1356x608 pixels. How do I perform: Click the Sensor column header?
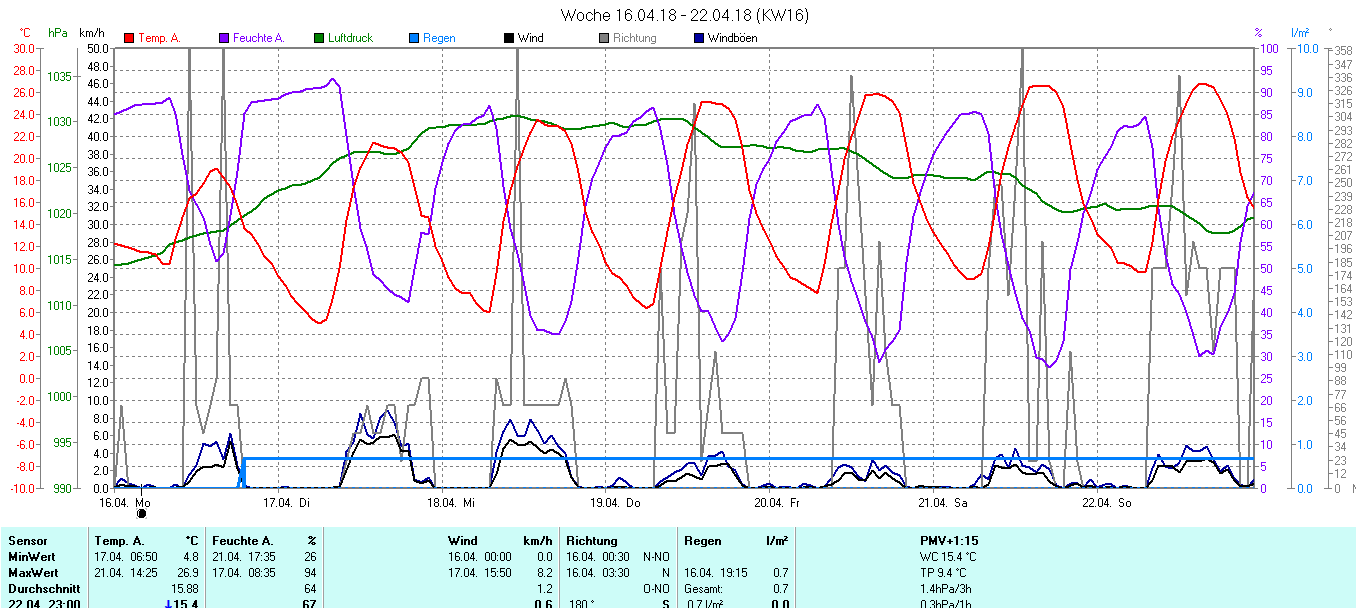[27, 541]
